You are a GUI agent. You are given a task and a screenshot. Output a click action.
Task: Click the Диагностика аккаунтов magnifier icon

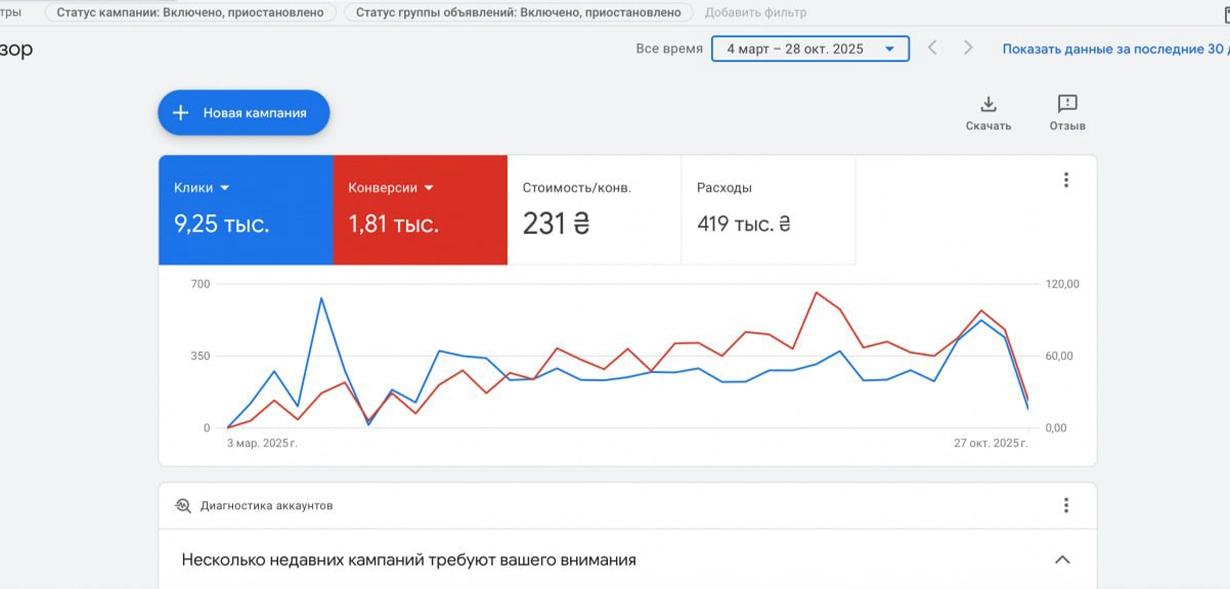[x=183, y=506]
